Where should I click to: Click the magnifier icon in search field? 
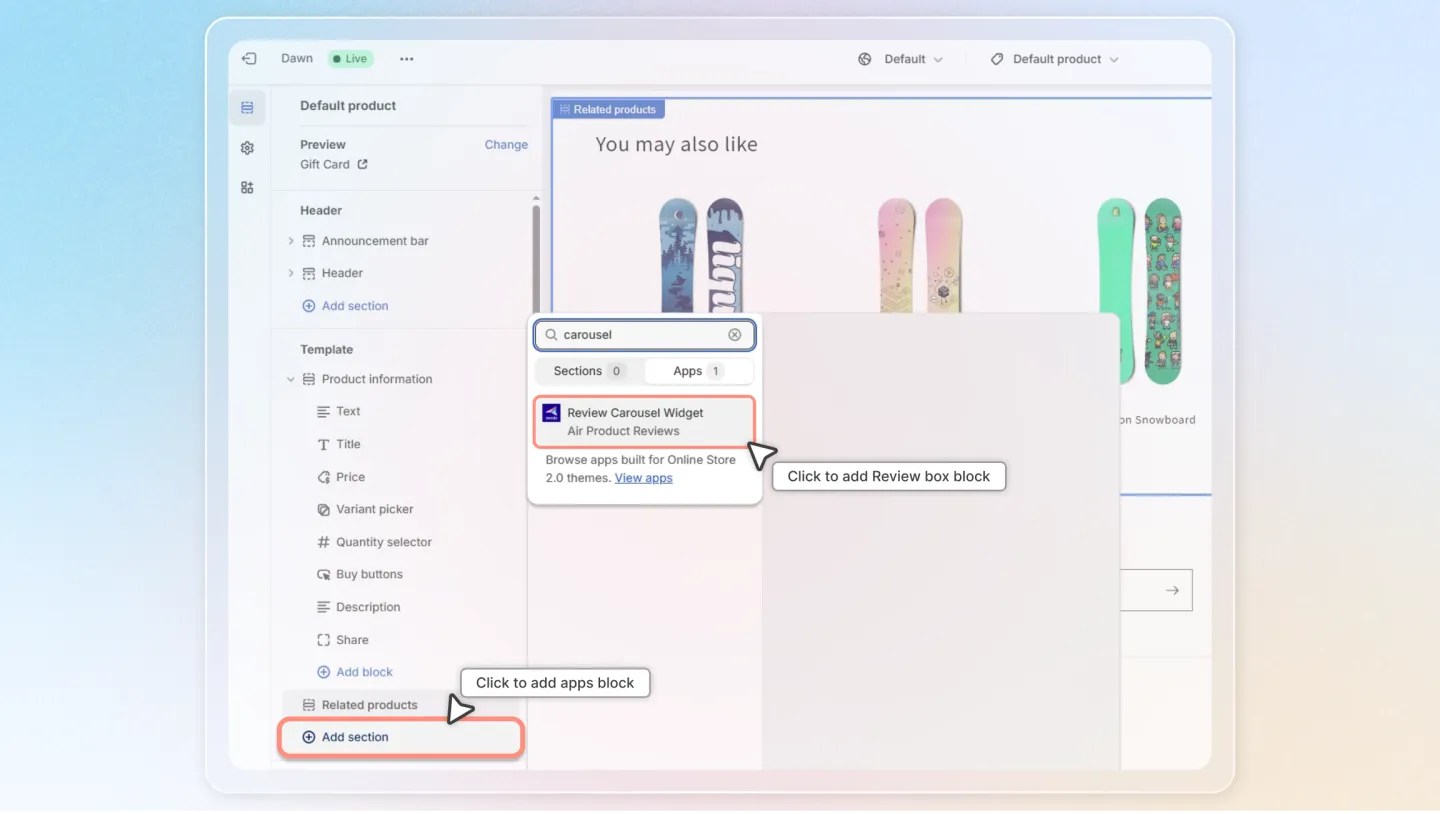click(x=551, y=335)
